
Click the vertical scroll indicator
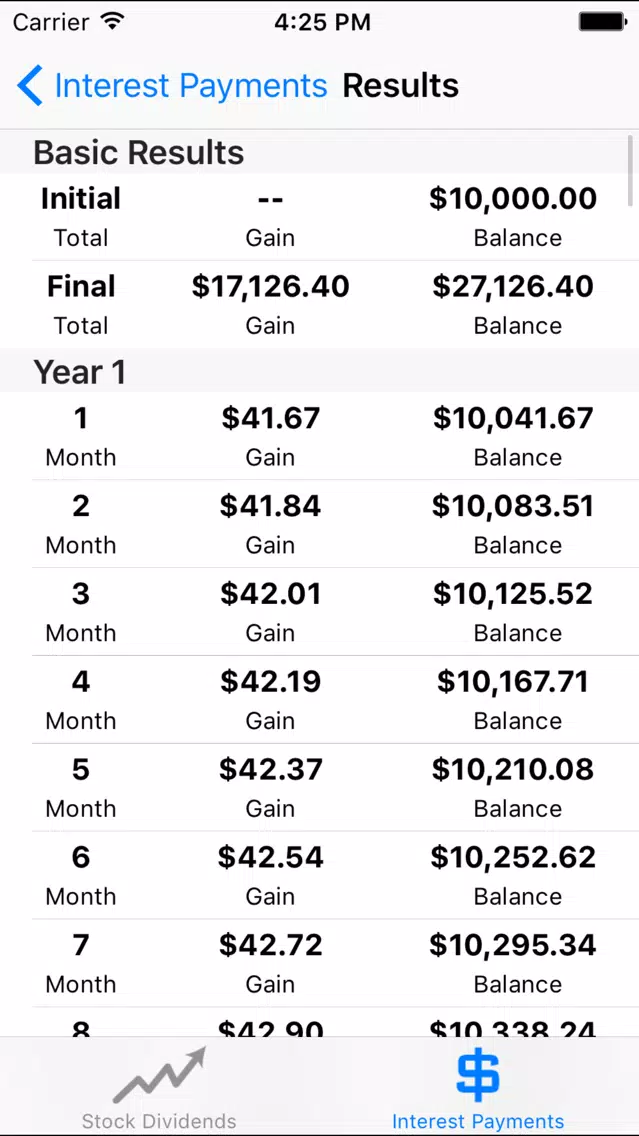(x=632, y=171)
